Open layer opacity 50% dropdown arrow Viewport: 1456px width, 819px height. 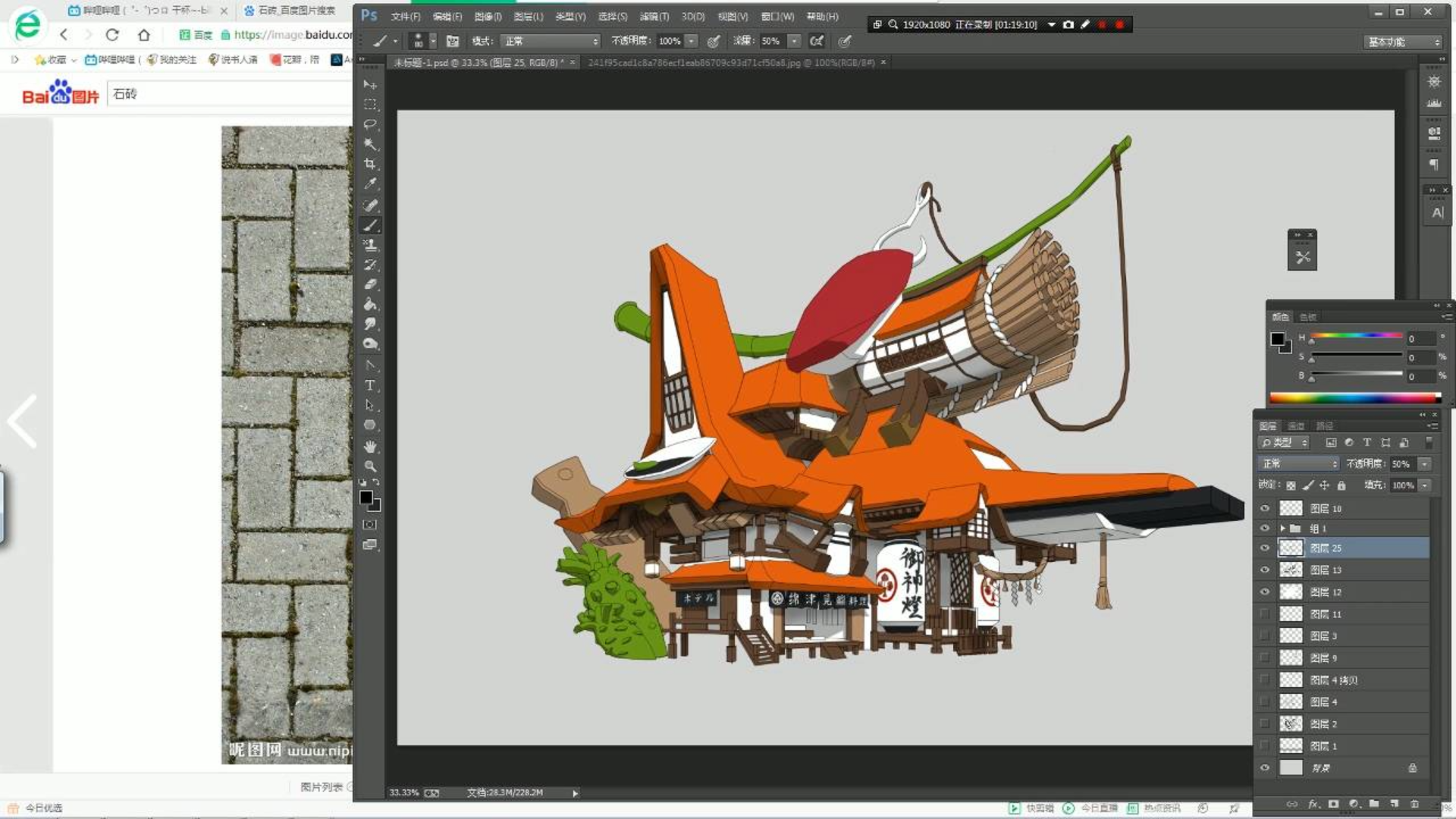(1425, 464)
